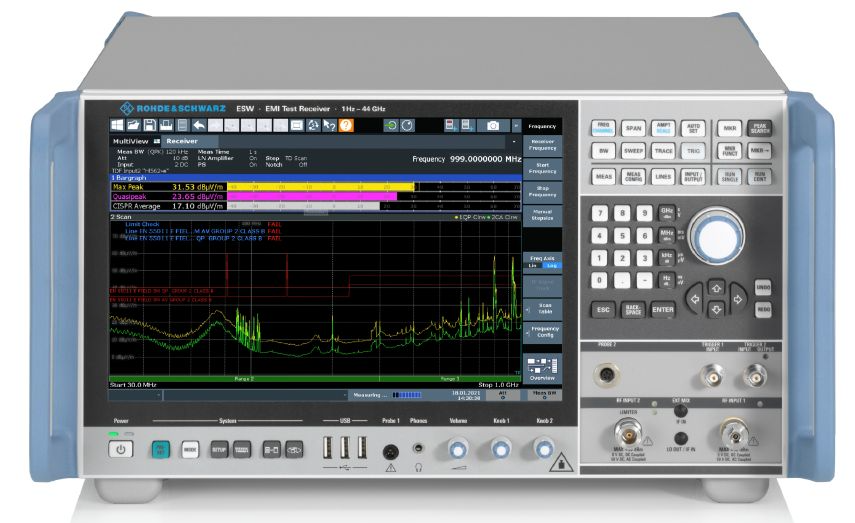Image resolution: width=855 pixels, height=523 pixels.
Task: Open the wide status bar message dropdown
Action: coord(345,395)
